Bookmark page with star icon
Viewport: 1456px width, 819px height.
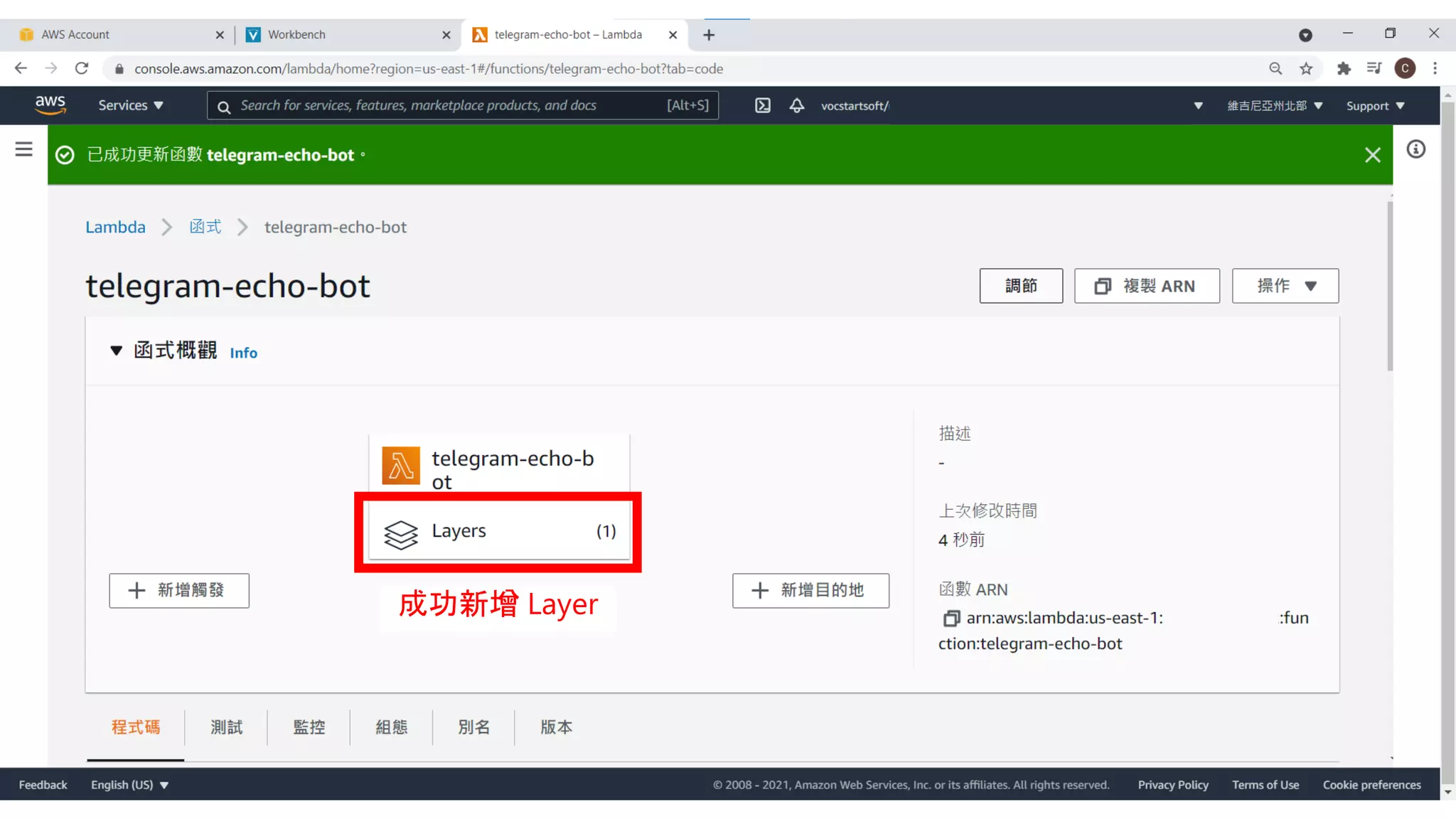click(x=1306, y=68)
